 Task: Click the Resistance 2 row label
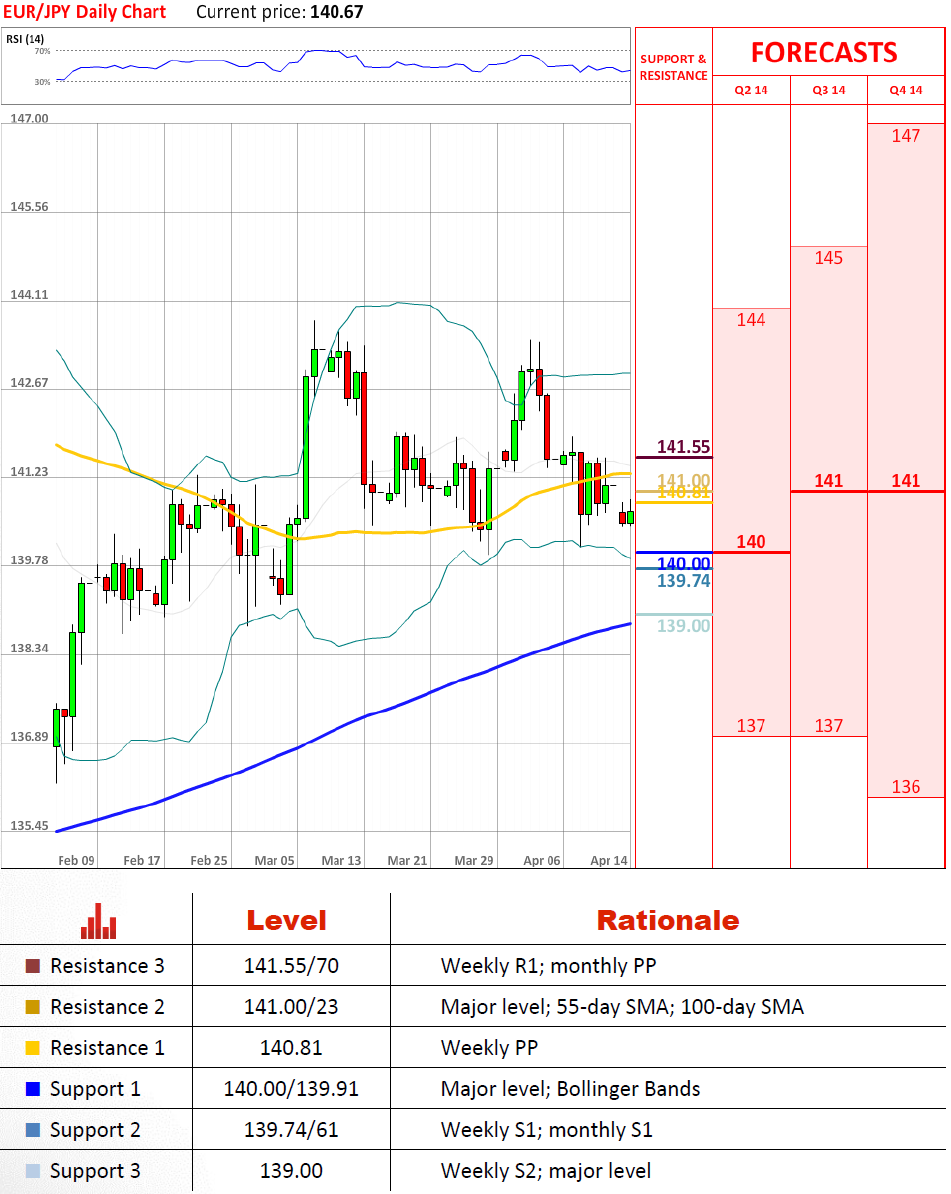pos(107,1007)
